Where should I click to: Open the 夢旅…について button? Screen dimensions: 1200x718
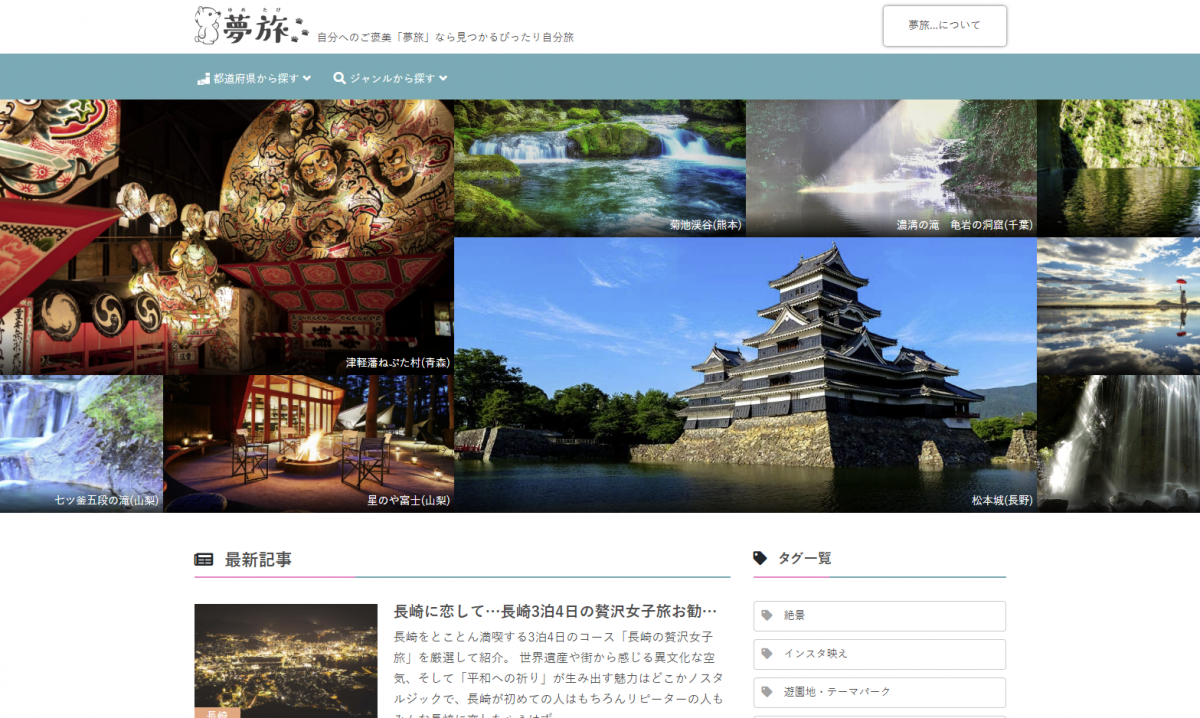944,26
